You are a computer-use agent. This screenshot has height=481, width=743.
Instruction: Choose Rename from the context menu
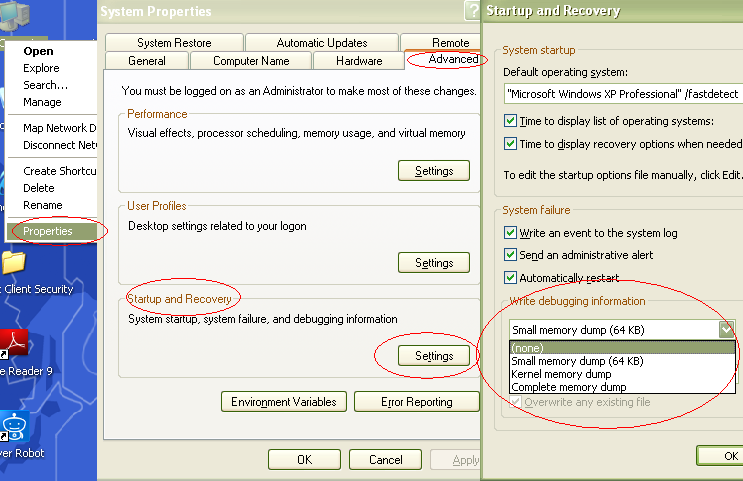click(x=52, y=205)
